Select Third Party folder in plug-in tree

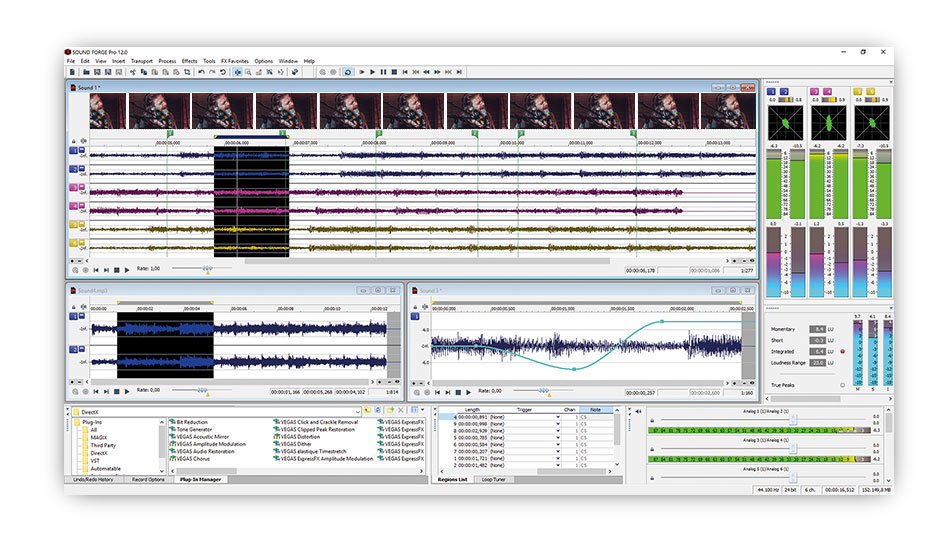(103, 445)
